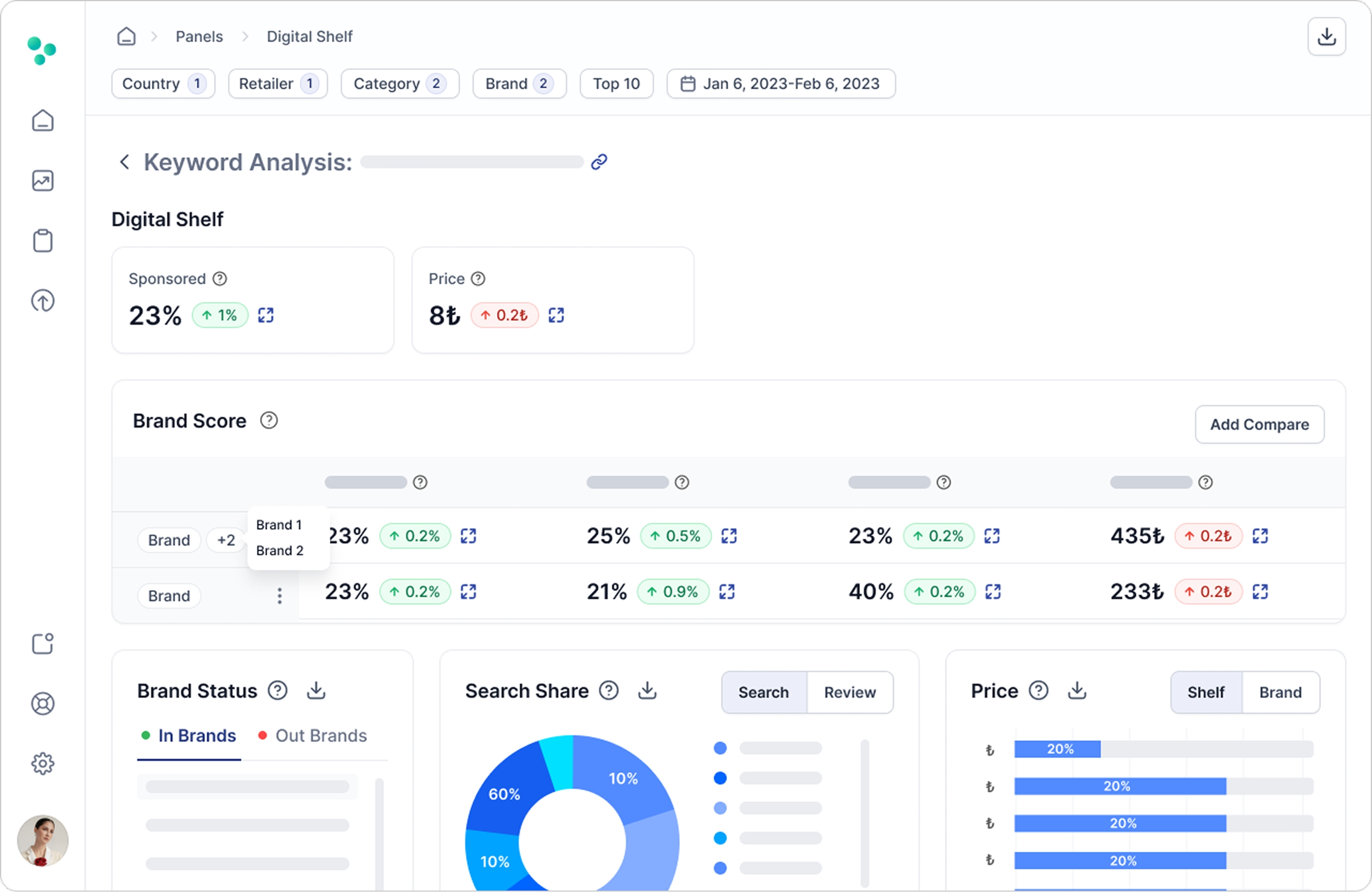Open the upload arrow icon in sidebar

[43, 300]
